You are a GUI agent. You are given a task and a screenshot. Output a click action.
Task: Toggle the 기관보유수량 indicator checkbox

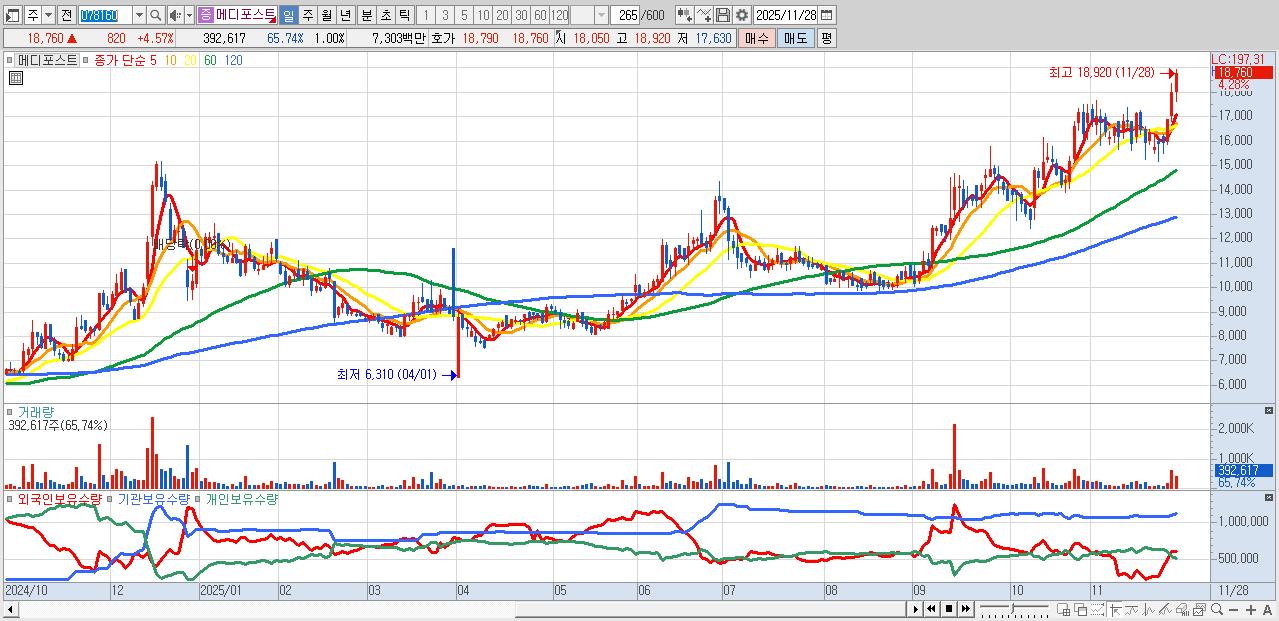[111, 498]
